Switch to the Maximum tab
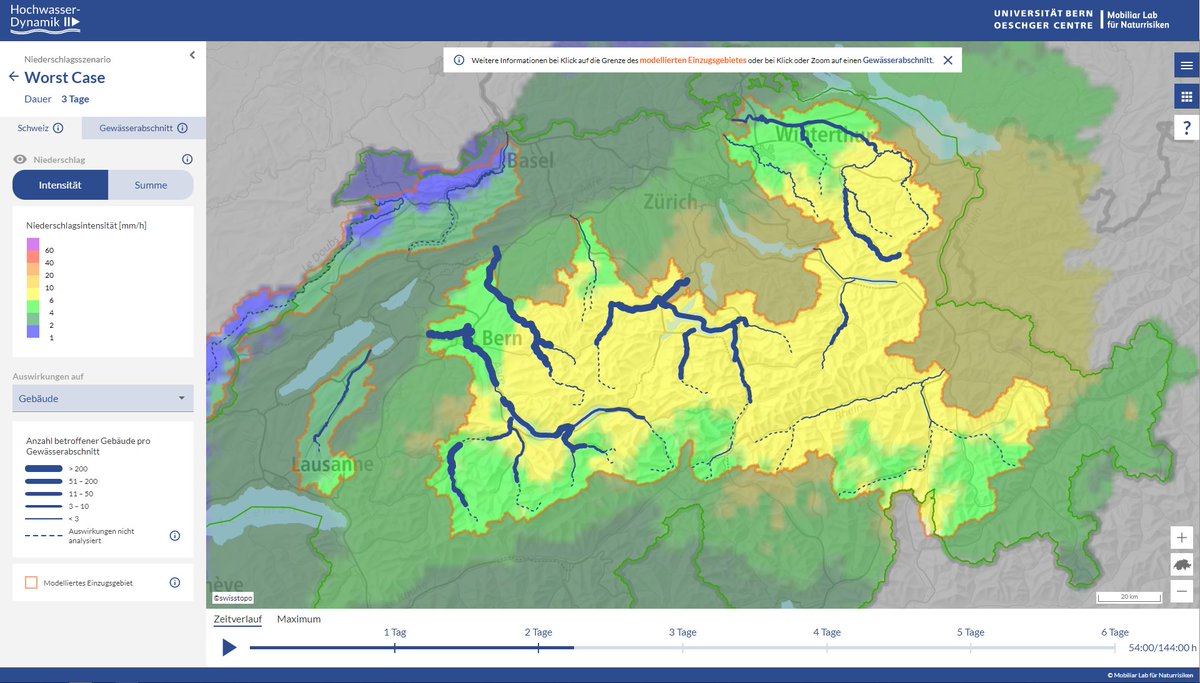1200x683 pixels. pos(299,619)
